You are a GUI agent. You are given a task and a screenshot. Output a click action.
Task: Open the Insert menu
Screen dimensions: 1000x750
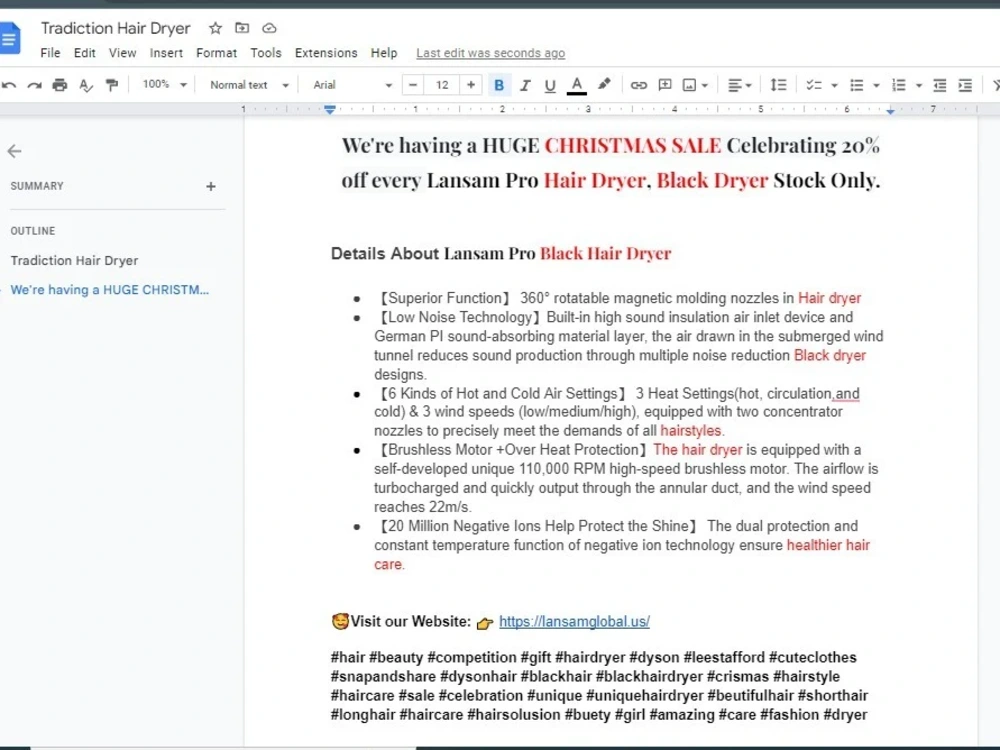(166, 53)
